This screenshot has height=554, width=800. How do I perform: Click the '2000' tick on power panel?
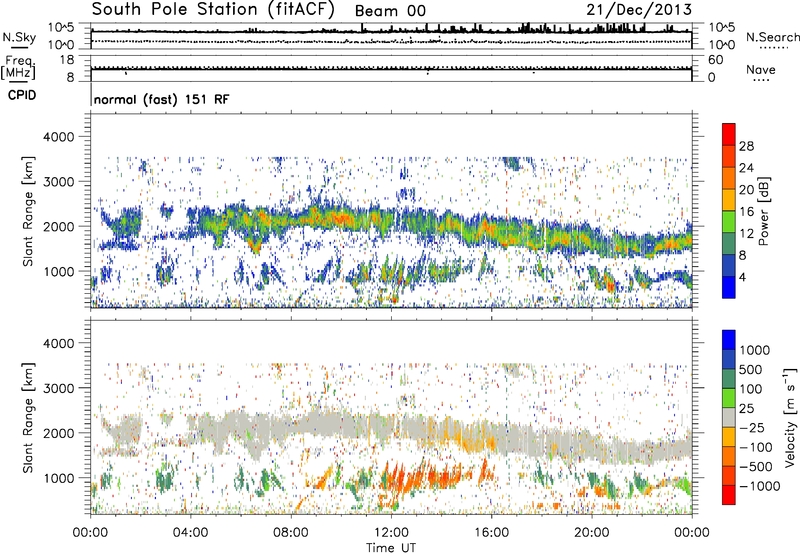[58, 226]
